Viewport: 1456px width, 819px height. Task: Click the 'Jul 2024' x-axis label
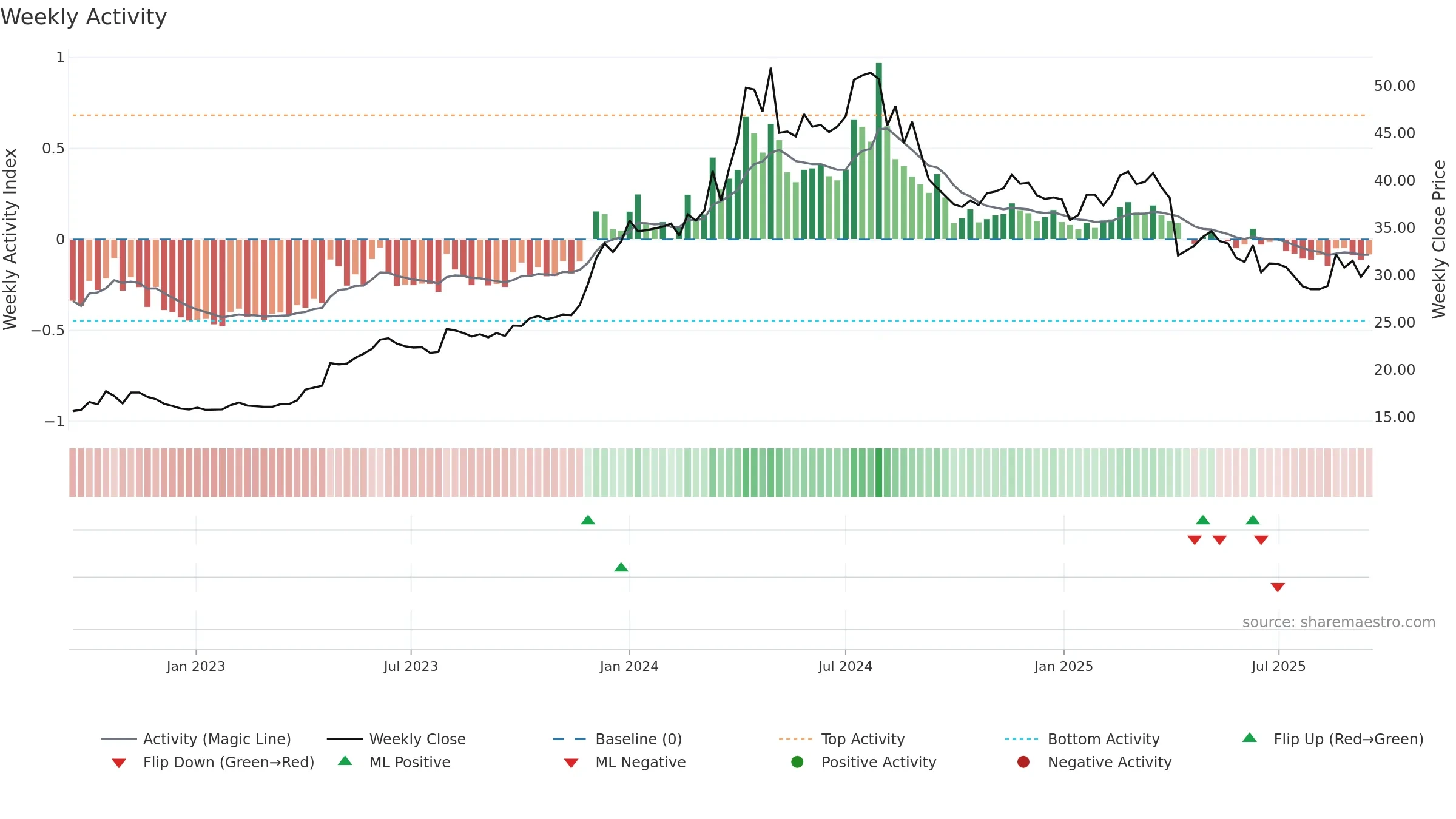tap(845, 666)
